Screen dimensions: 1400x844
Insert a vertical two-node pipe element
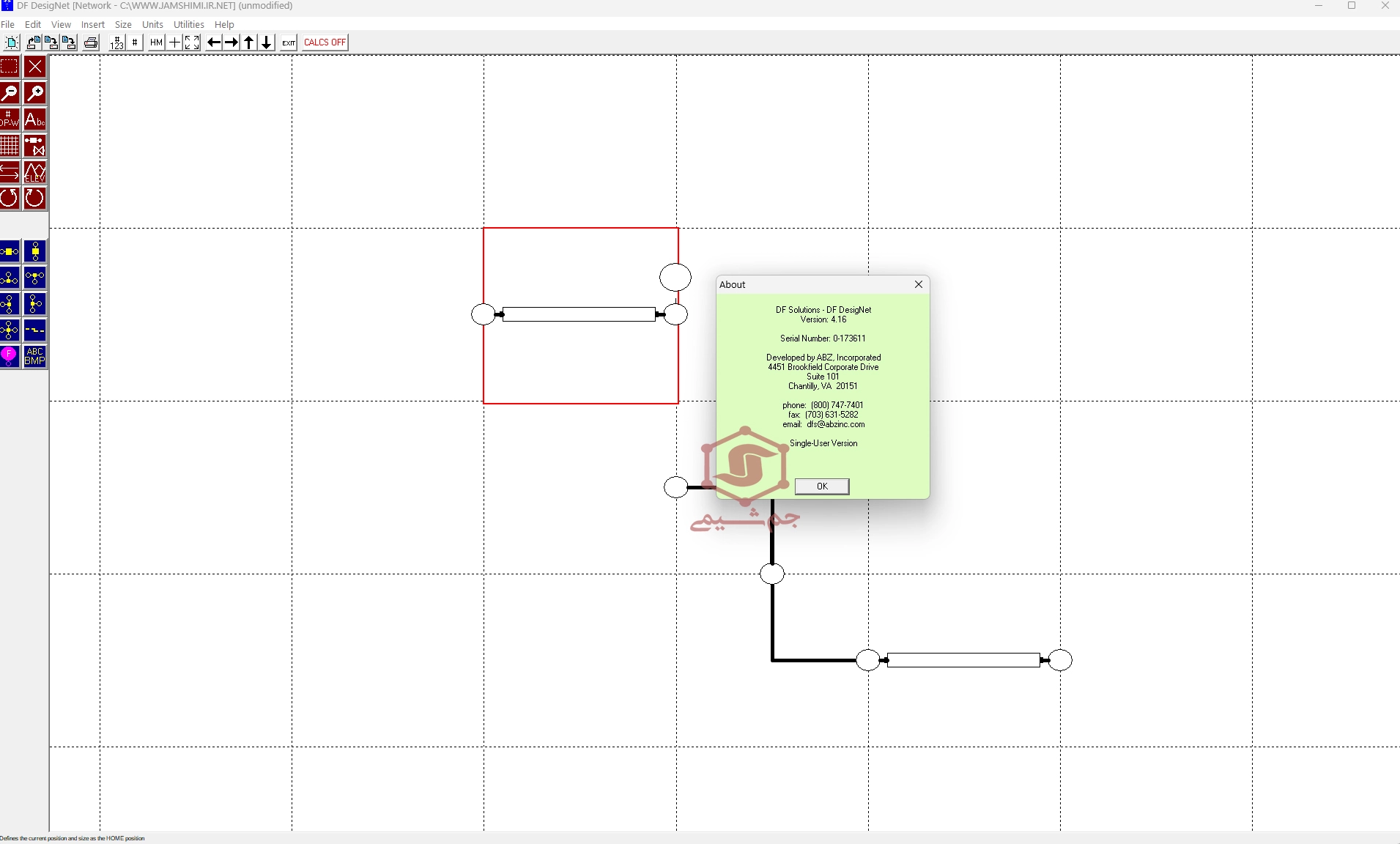[x=34, y=252]
